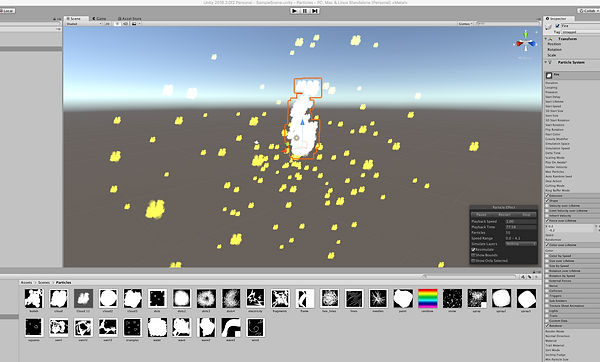Screen dimensions: 600x362
Task: Select the Inspector tab
Action: [x=558, y=18]
